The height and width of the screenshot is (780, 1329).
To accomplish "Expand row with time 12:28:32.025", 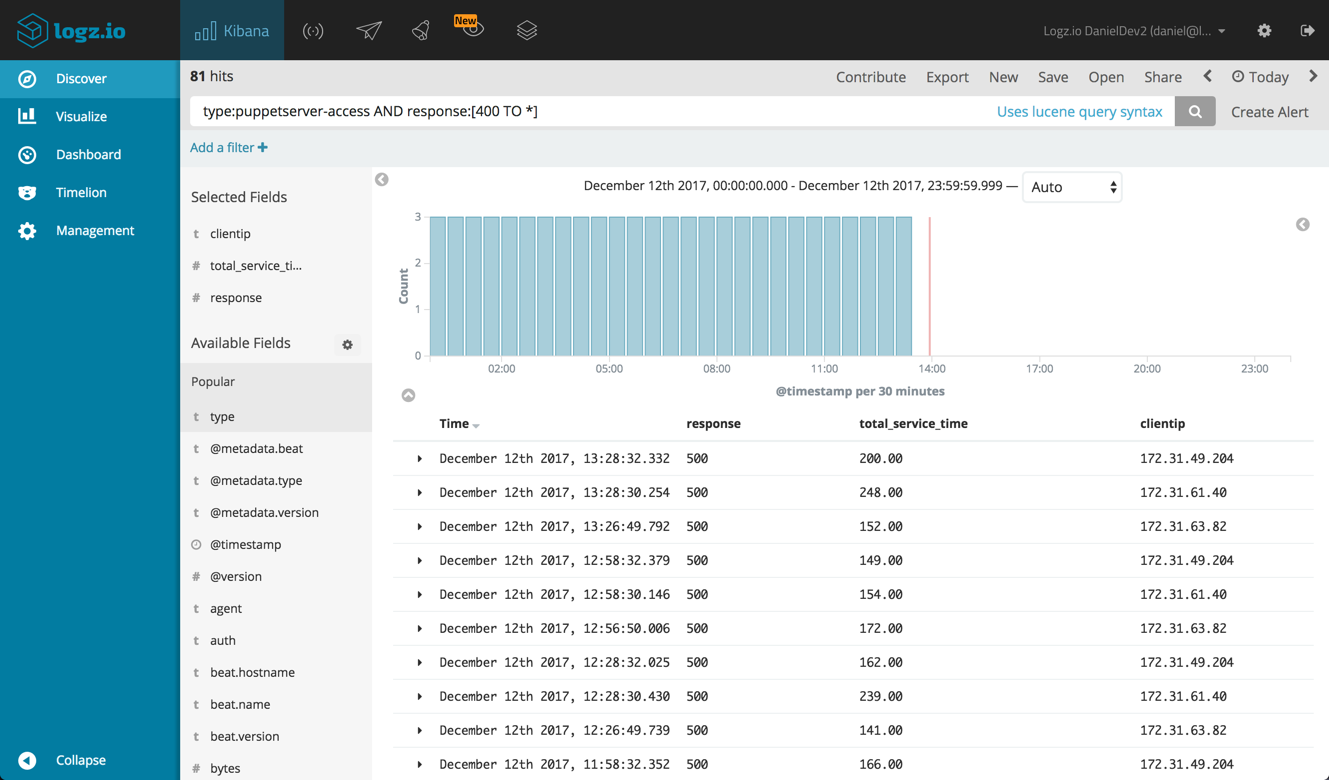I will click(420, 663).
